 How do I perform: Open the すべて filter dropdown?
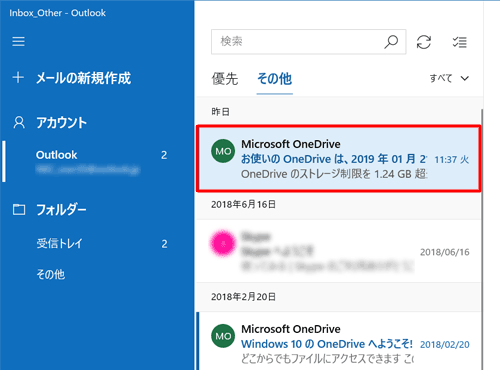pyautogui.click(x=449, y=78)
